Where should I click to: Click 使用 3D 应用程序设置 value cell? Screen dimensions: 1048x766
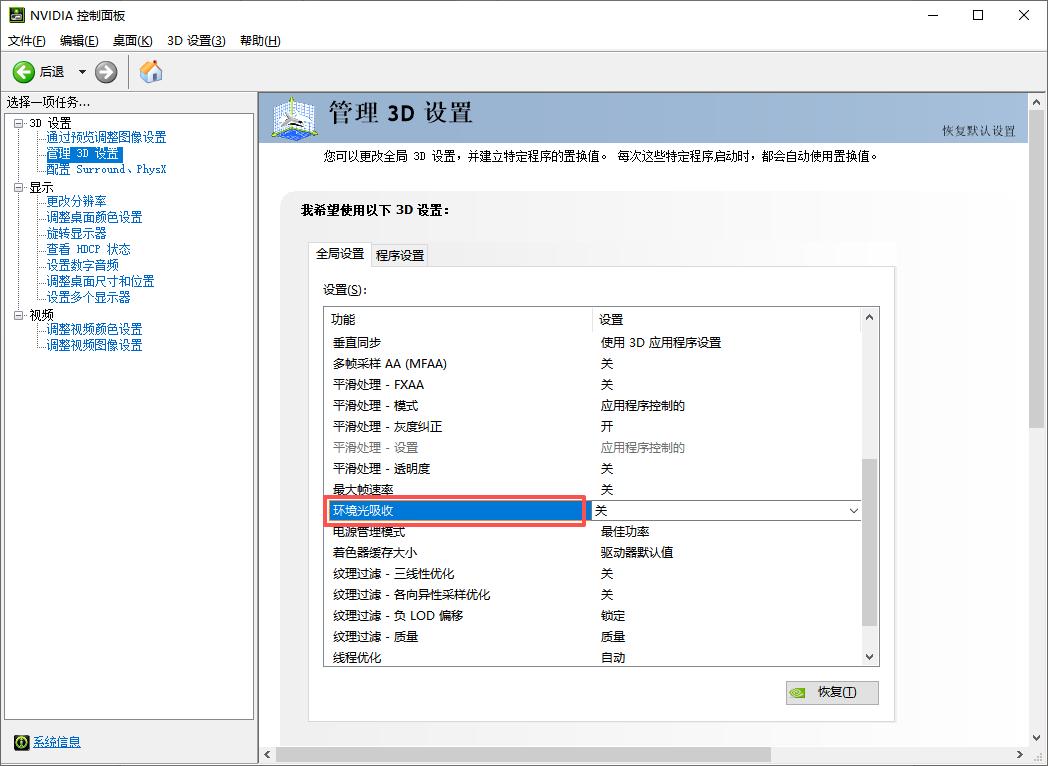click(661, 342)
